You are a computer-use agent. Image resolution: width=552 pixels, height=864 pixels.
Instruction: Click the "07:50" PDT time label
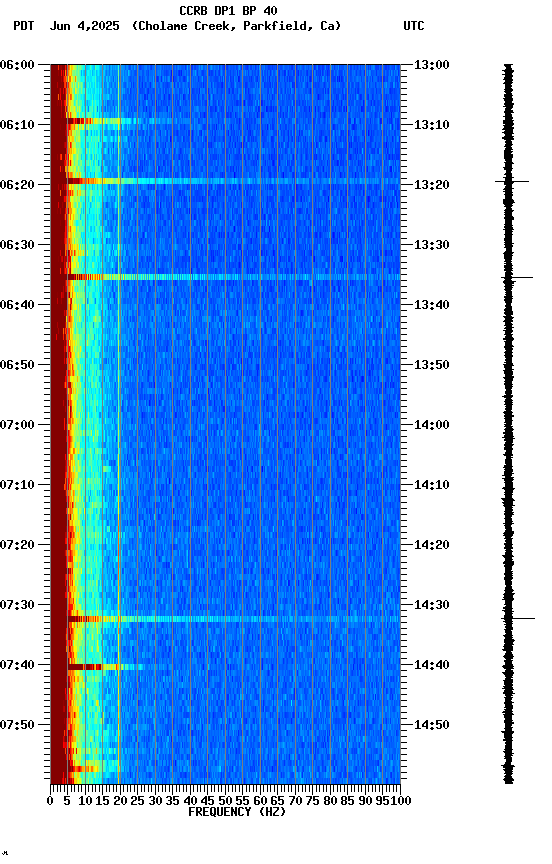(x=17, y=725)
